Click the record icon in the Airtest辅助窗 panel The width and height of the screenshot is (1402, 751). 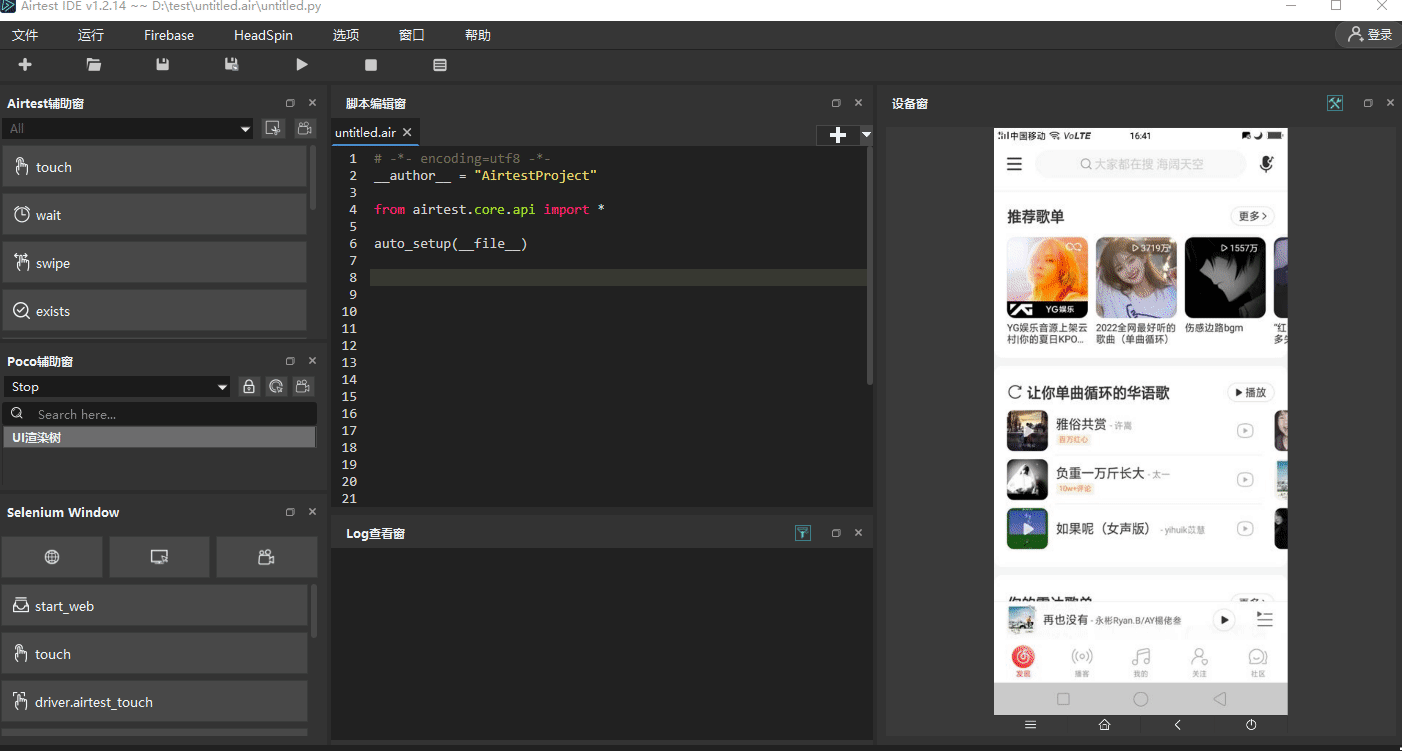click(x=304, y=128)
